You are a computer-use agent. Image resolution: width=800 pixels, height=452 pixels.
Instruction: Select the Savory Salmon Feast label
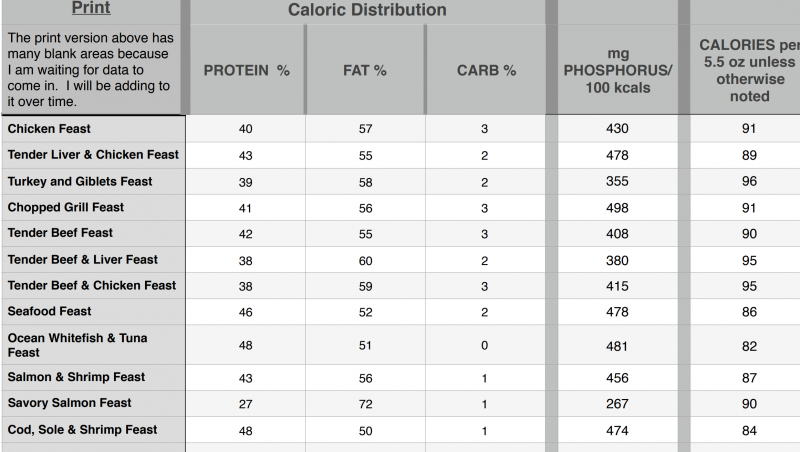69,403
